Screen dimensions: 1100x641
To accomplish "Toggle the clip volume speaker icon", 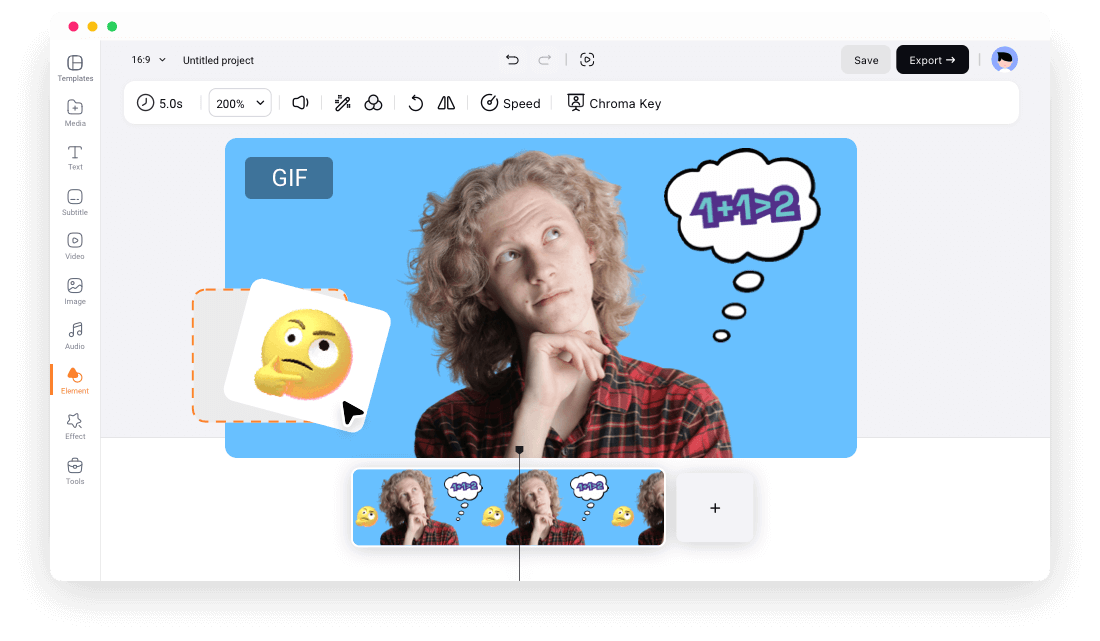I will click(300, 103).
